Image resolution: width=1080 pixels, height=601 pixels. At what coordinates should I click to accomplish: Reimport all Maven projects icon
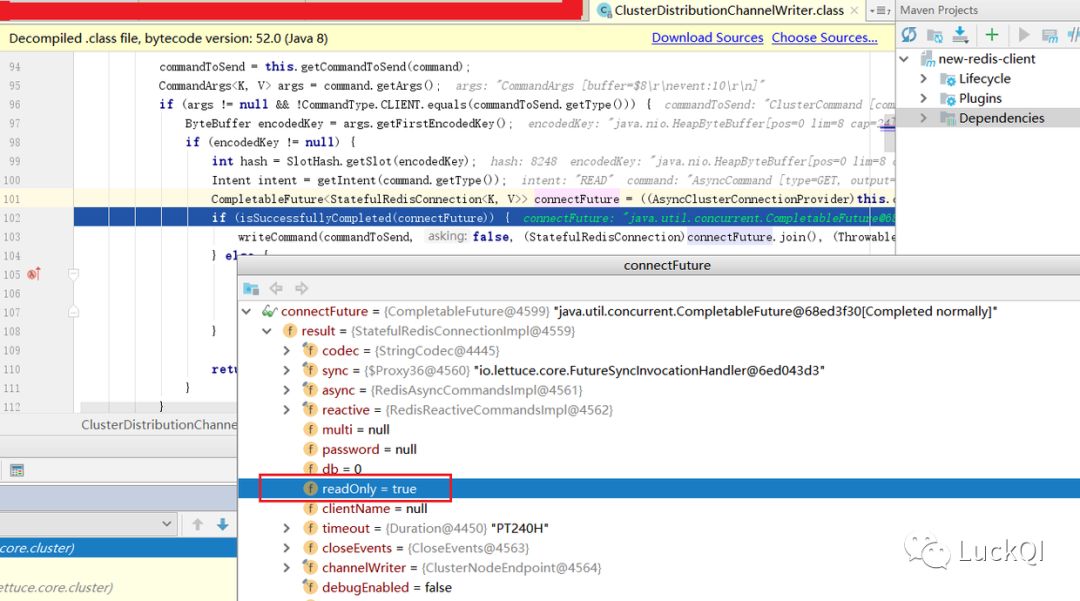pyautogui.click(x=909, y=35)
